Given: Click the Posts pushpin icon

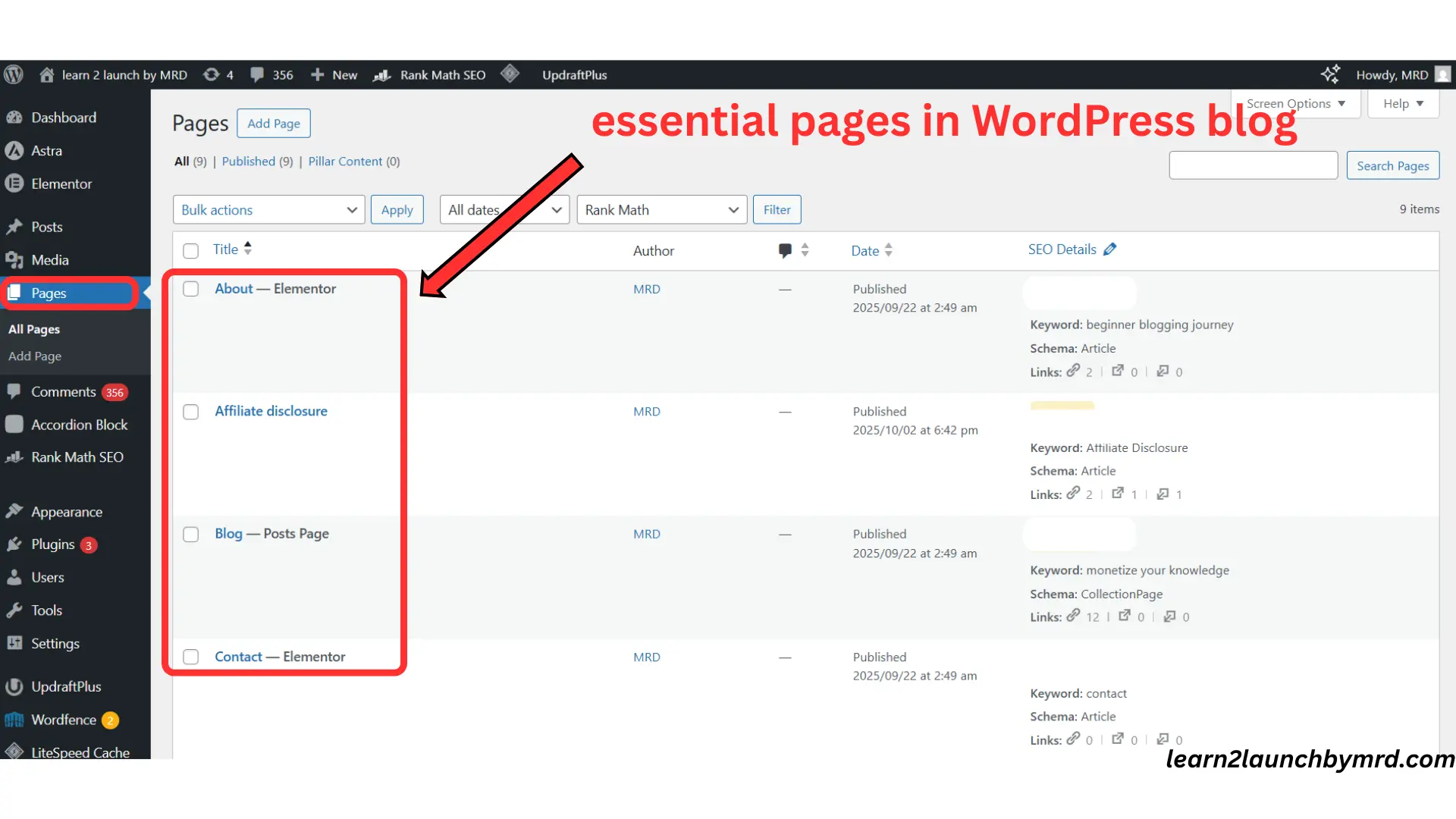Looking at the screenshot, I should (x=14, y=227).
